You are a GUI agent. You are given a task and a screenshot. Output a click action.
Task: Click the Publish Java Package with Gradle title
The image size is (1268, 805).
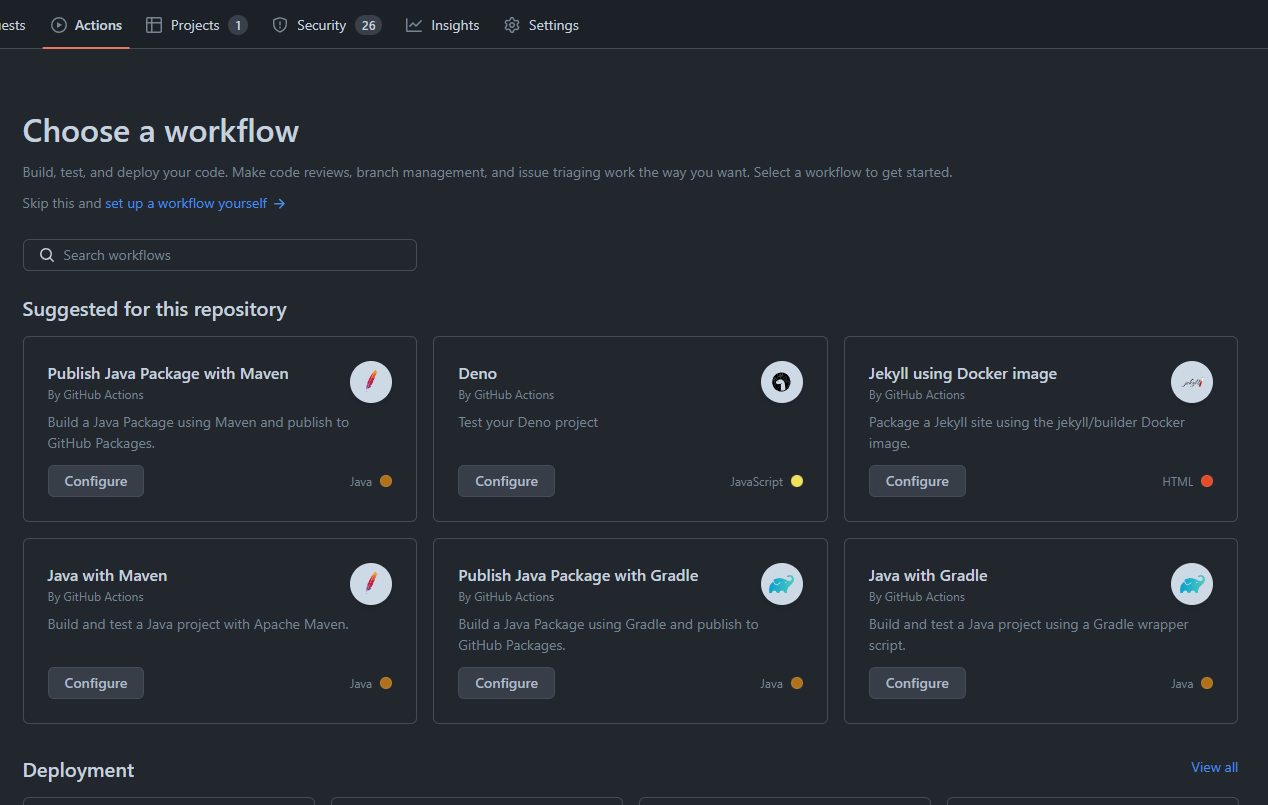(578, 575)
